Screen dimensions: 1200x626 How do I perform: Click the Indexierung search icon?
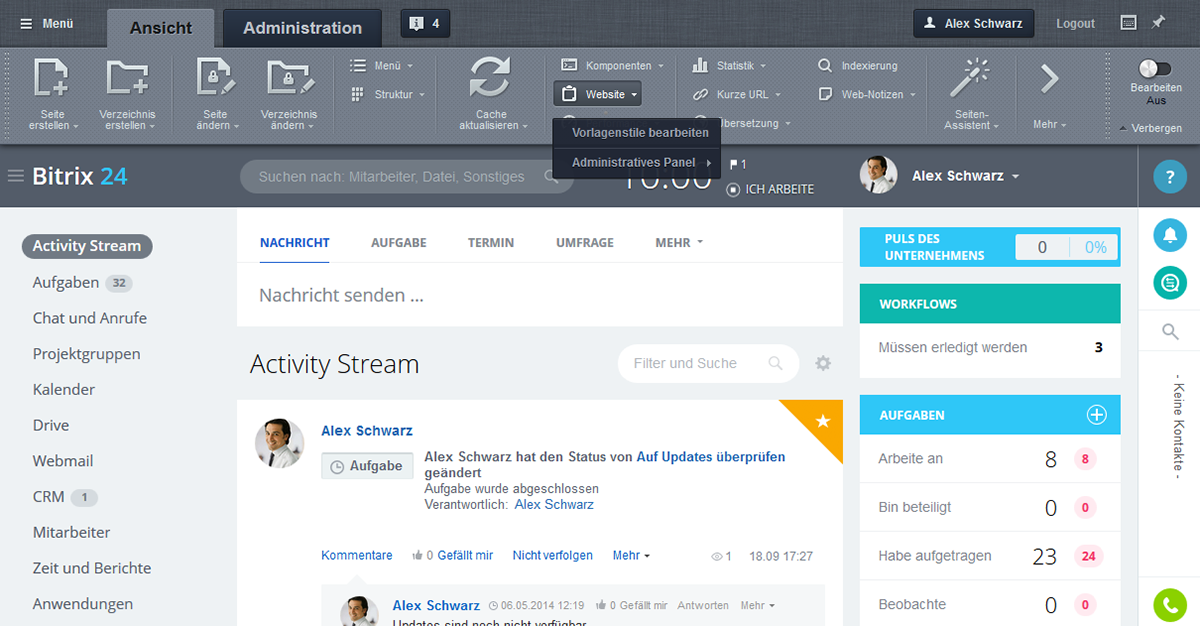(825, 66)
